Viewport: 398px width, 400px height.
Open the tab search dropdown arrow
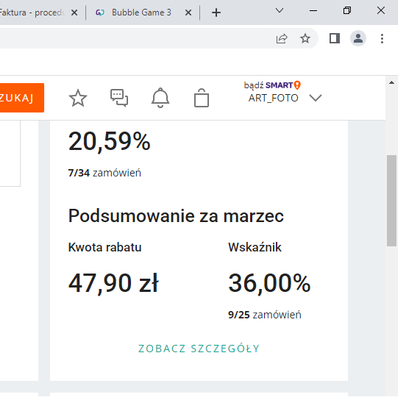(x=279, y=11)
